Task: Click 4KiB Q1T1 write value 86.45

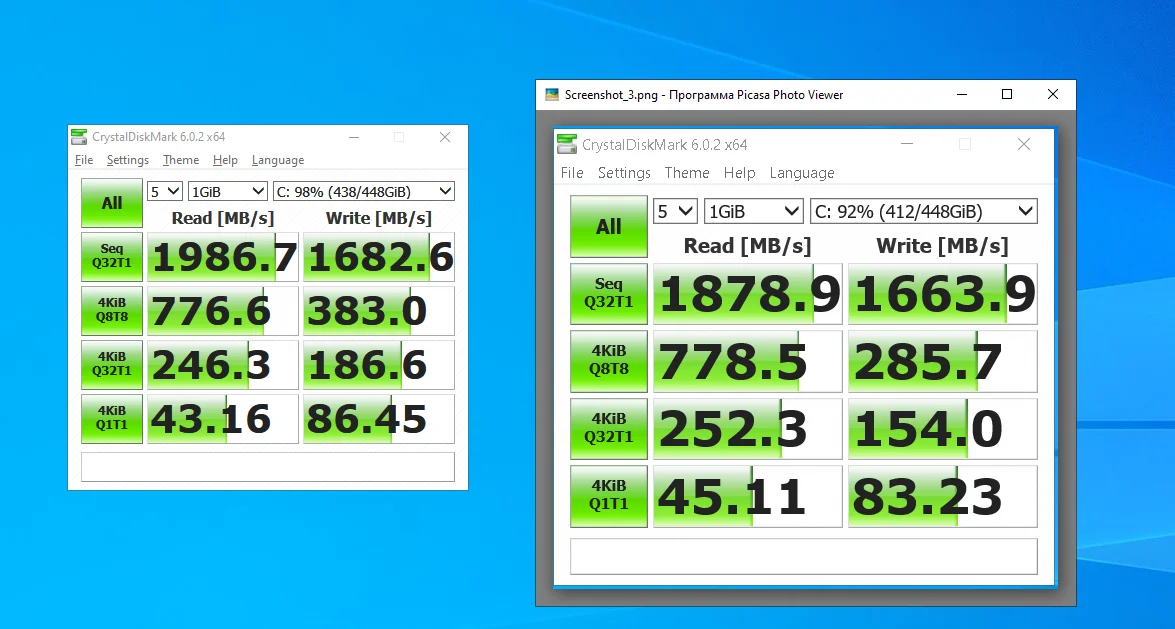Action: coord(379,419)
